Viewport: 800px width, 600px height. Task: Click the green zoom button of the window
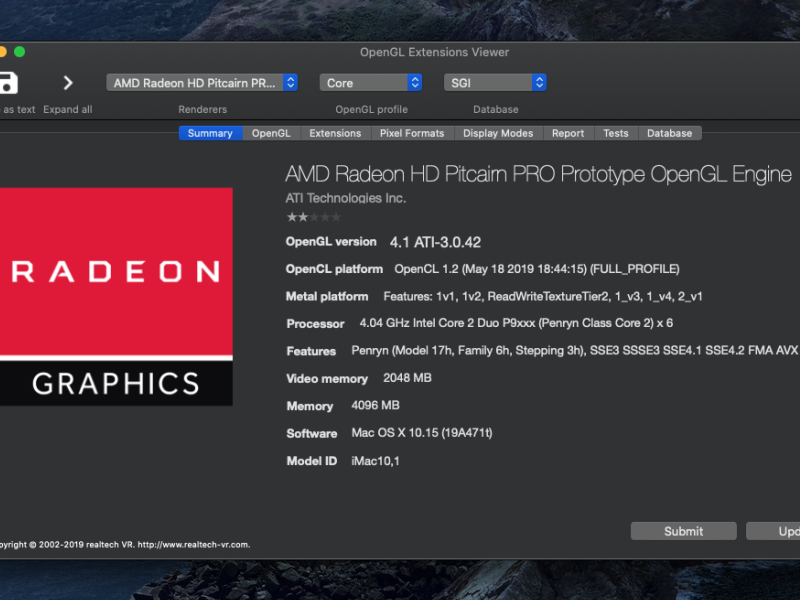pyautogui.click(x=20, y=51)
